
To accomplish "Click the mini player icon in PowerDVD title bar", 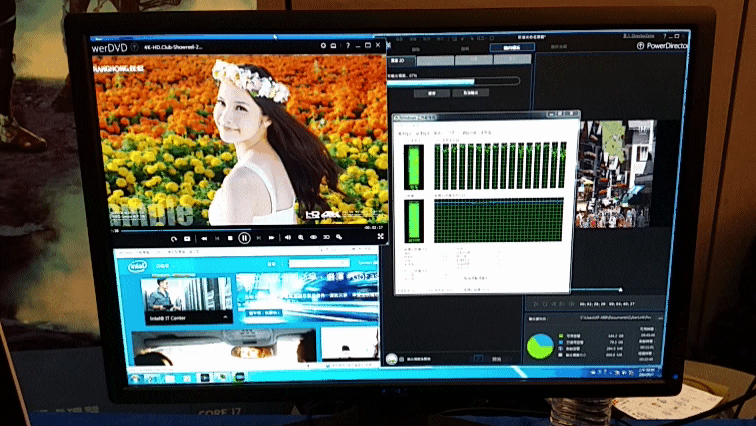I will [x=333, y=45].
